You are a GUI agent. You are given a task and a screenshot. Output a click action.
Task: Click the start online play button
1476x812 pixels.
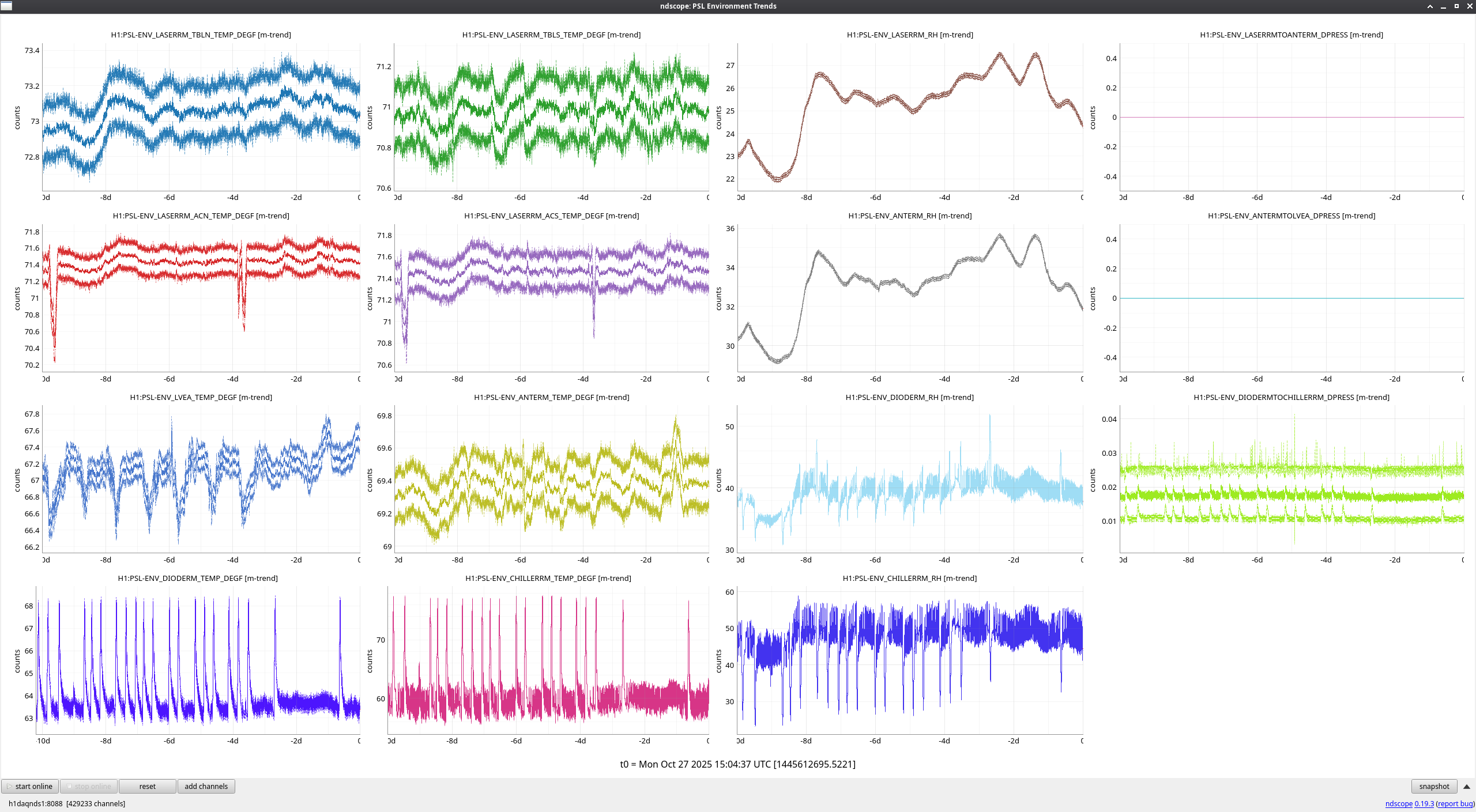pyautogui.click(x=30, y=786)
